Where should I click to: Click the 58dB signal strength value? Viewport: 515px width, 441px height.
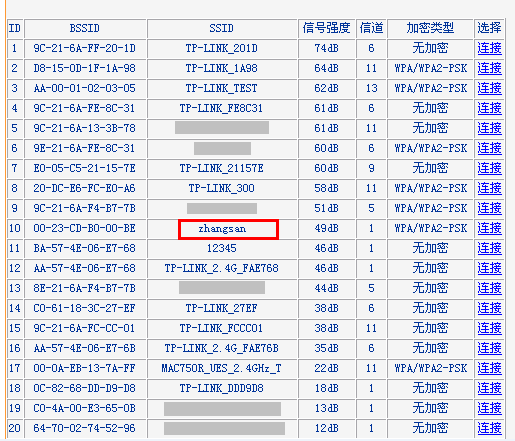[x=326, y=188]
